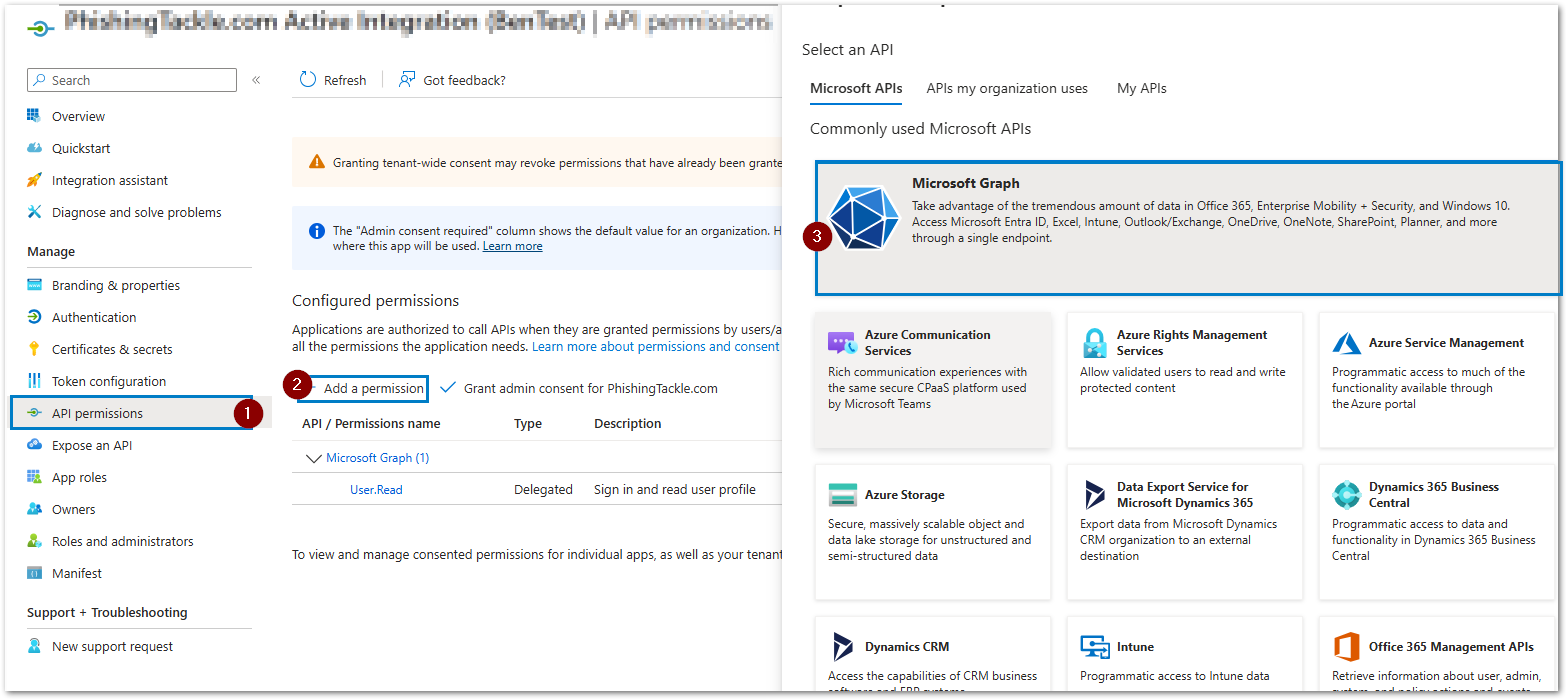The height and width of the screenshot is (700, 1567).
Task: Click the Branding & properties icon
Action: click(x=34, y=285)
